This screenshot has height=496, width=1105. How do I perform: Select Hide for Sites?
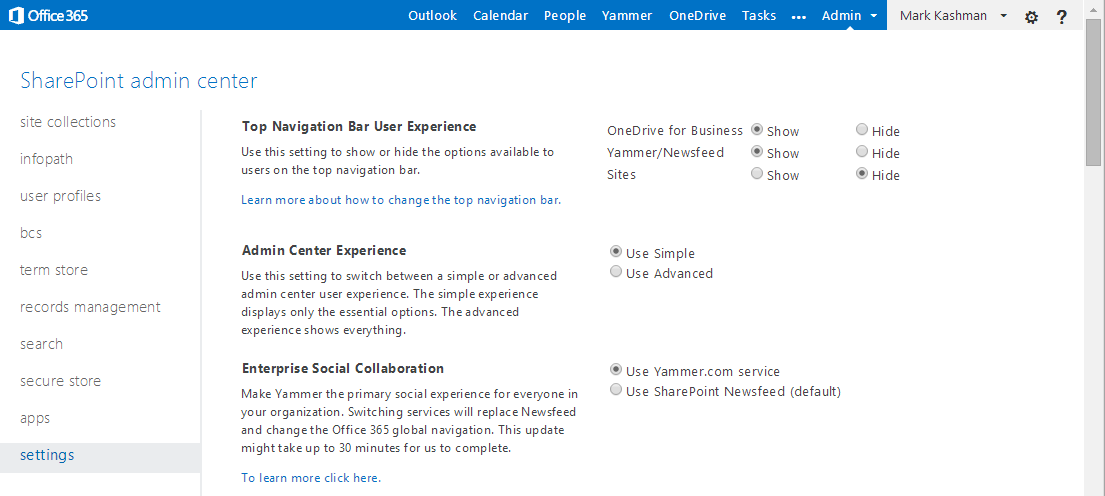(x=861, y=174)
